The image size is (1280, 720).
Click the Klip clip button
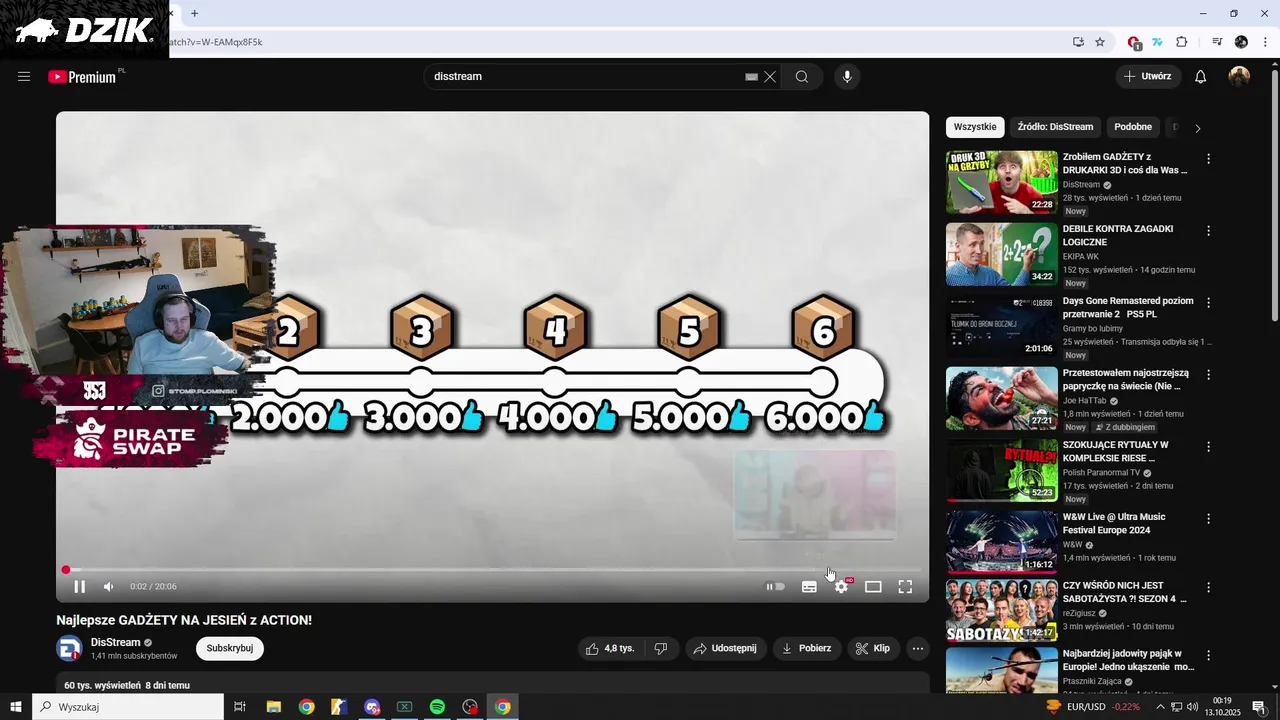pos(873,648)
